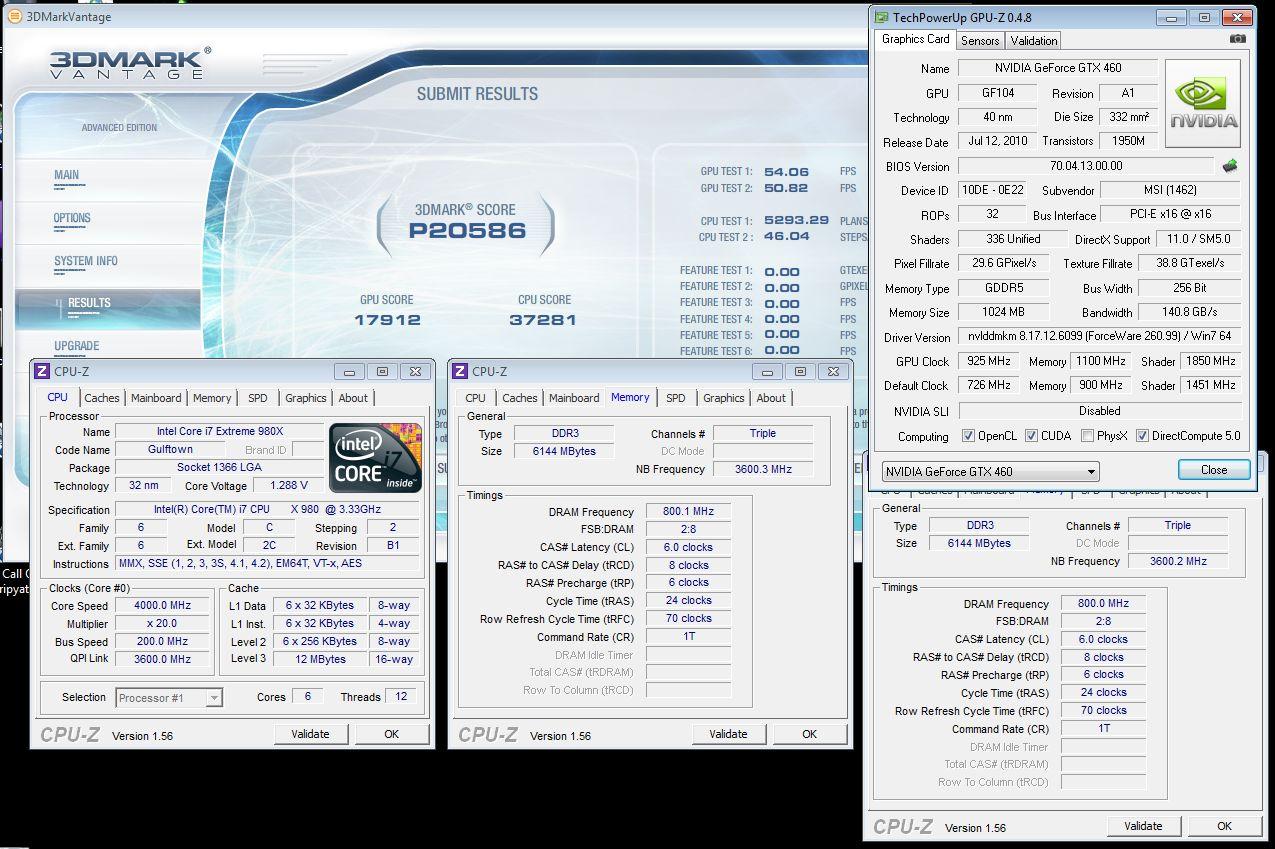1275x849 pixels.
Task: Click the 3DMarkVantage title bar icon
Action: [x=14, y=16]
